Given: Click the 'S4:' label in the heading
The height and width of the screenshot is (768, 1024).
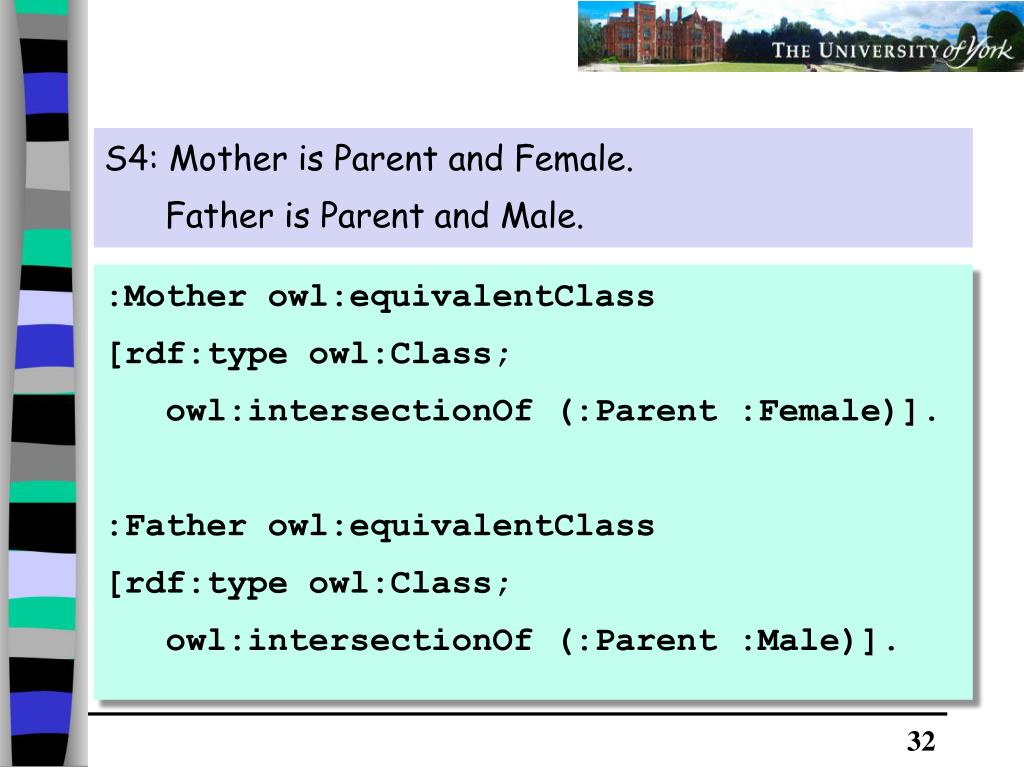Looking at the screenshot, I should (131, 159).
